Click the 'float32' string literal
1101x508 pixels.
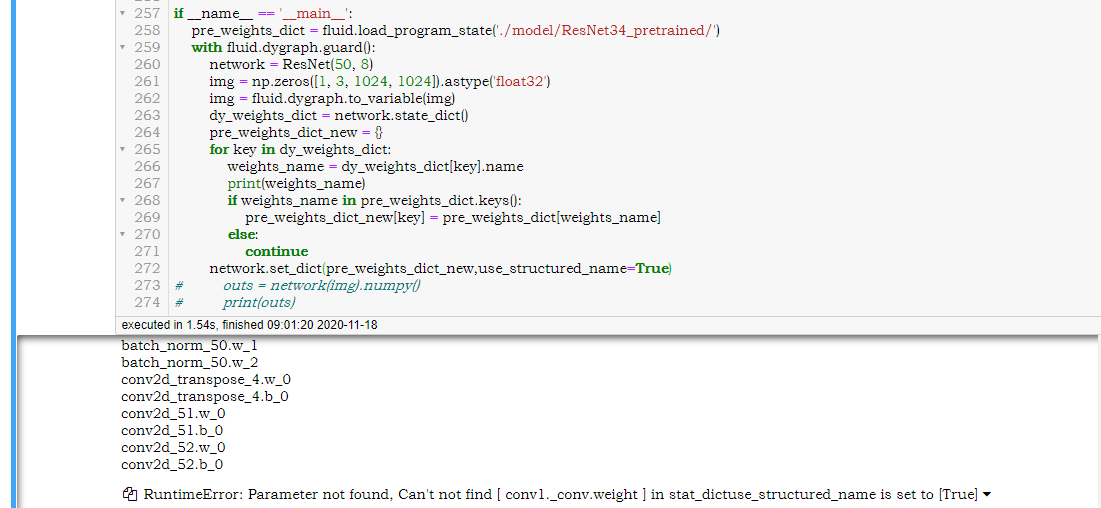(x=522, y=82)
